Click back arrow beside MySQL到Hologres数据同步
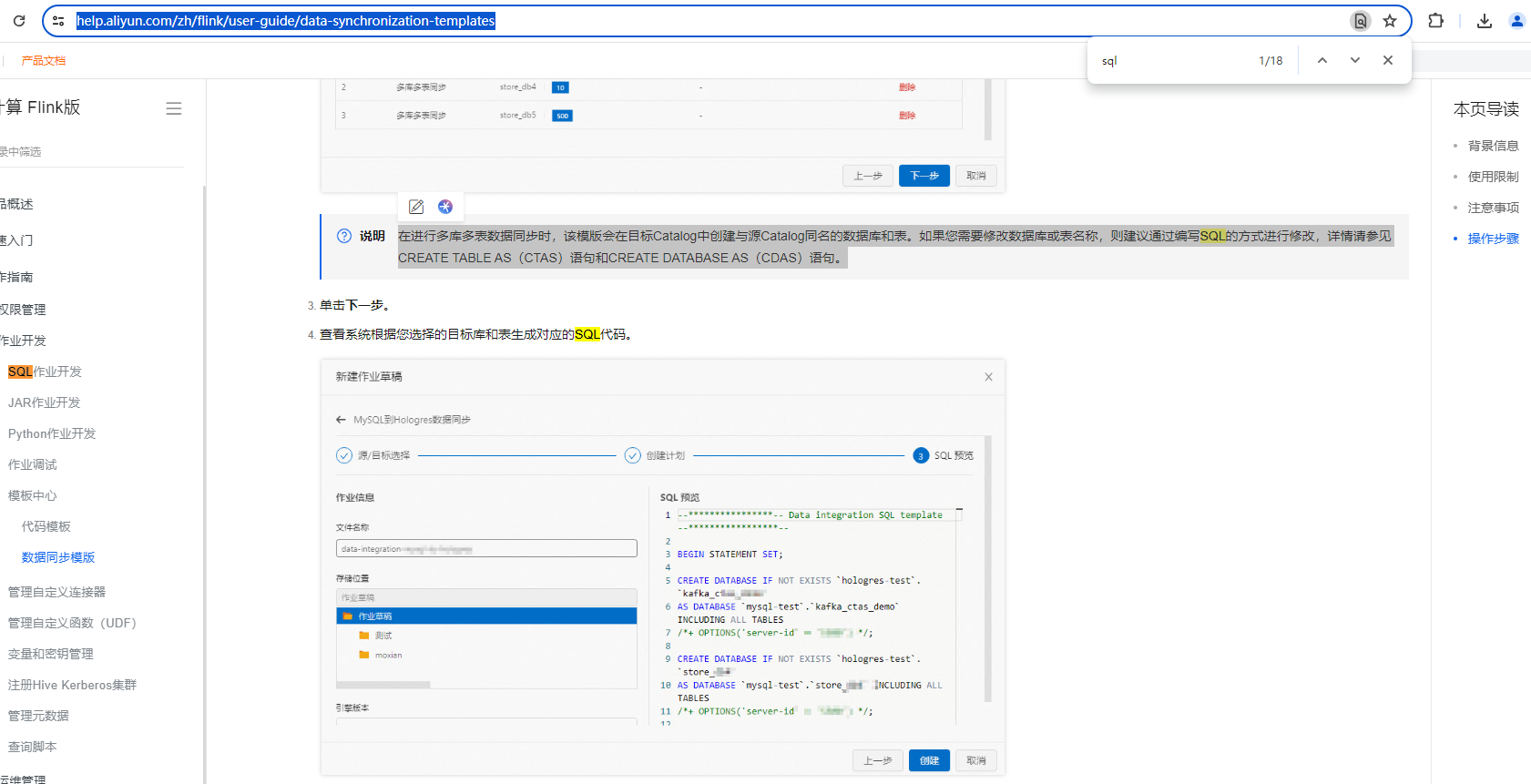Image resolution: width=1531 pixels, height=784 pixels. (x=341, y=420)
